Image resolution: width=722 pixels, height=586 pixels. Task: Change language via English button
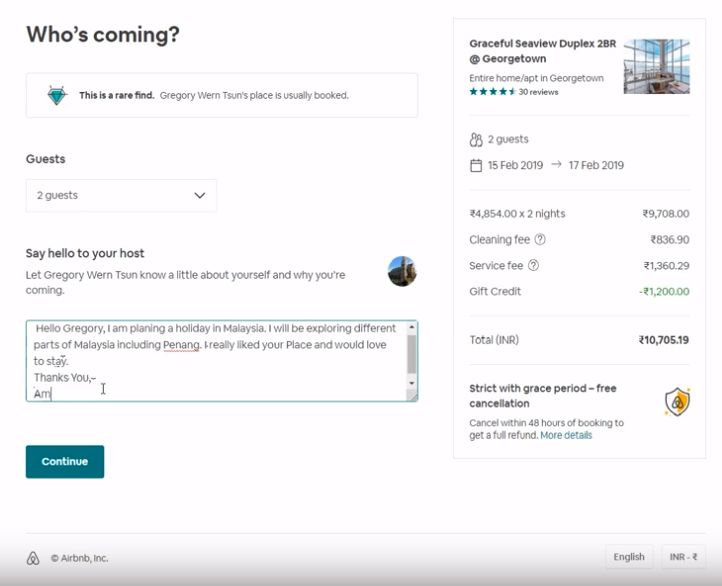pos(629,557)
